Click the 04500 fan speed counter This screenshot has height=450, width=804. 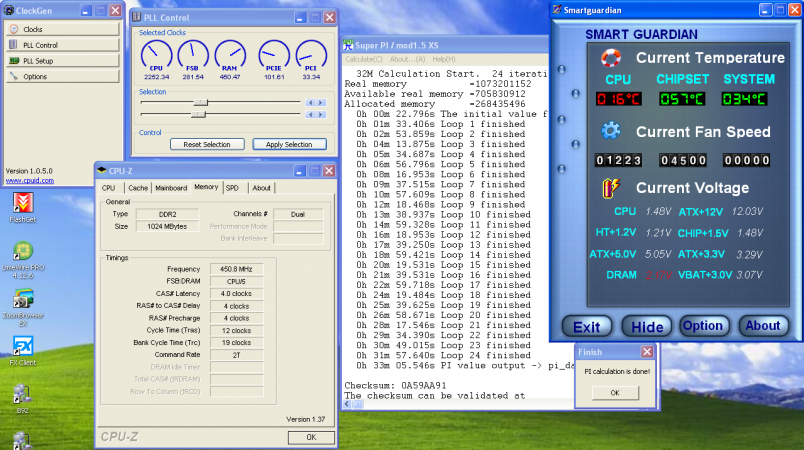pos(683,160)
